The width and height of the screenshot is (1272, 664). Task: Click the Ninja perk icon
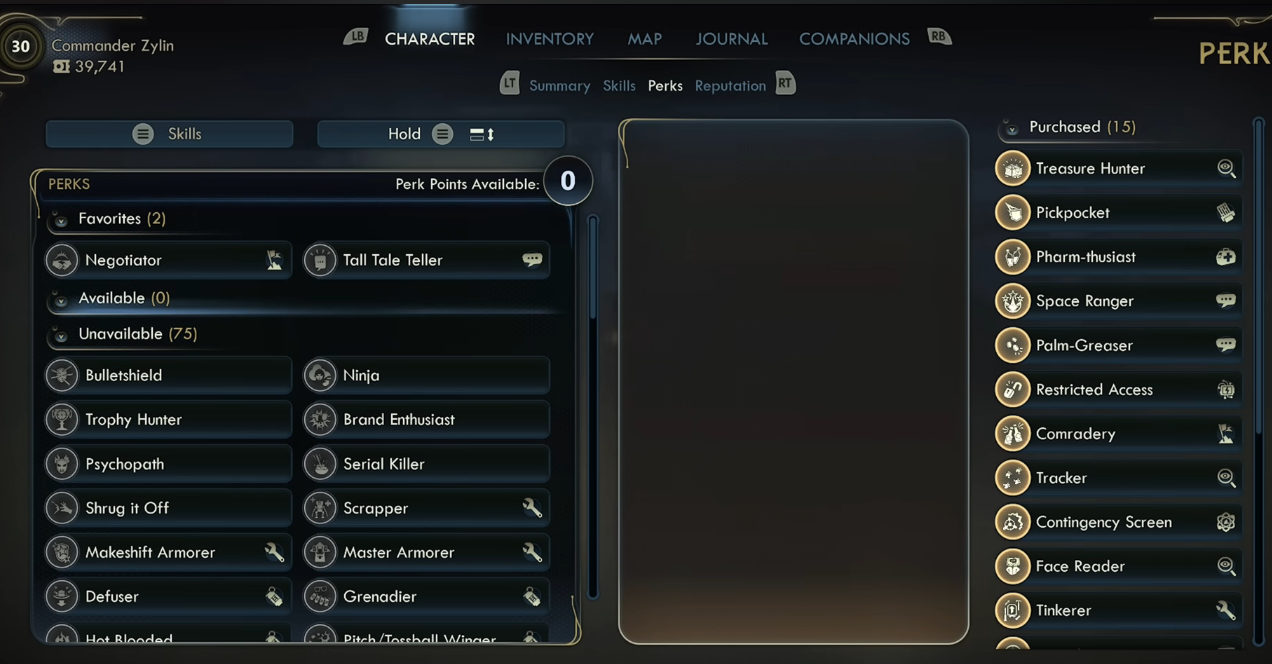[x=320, y=375]
